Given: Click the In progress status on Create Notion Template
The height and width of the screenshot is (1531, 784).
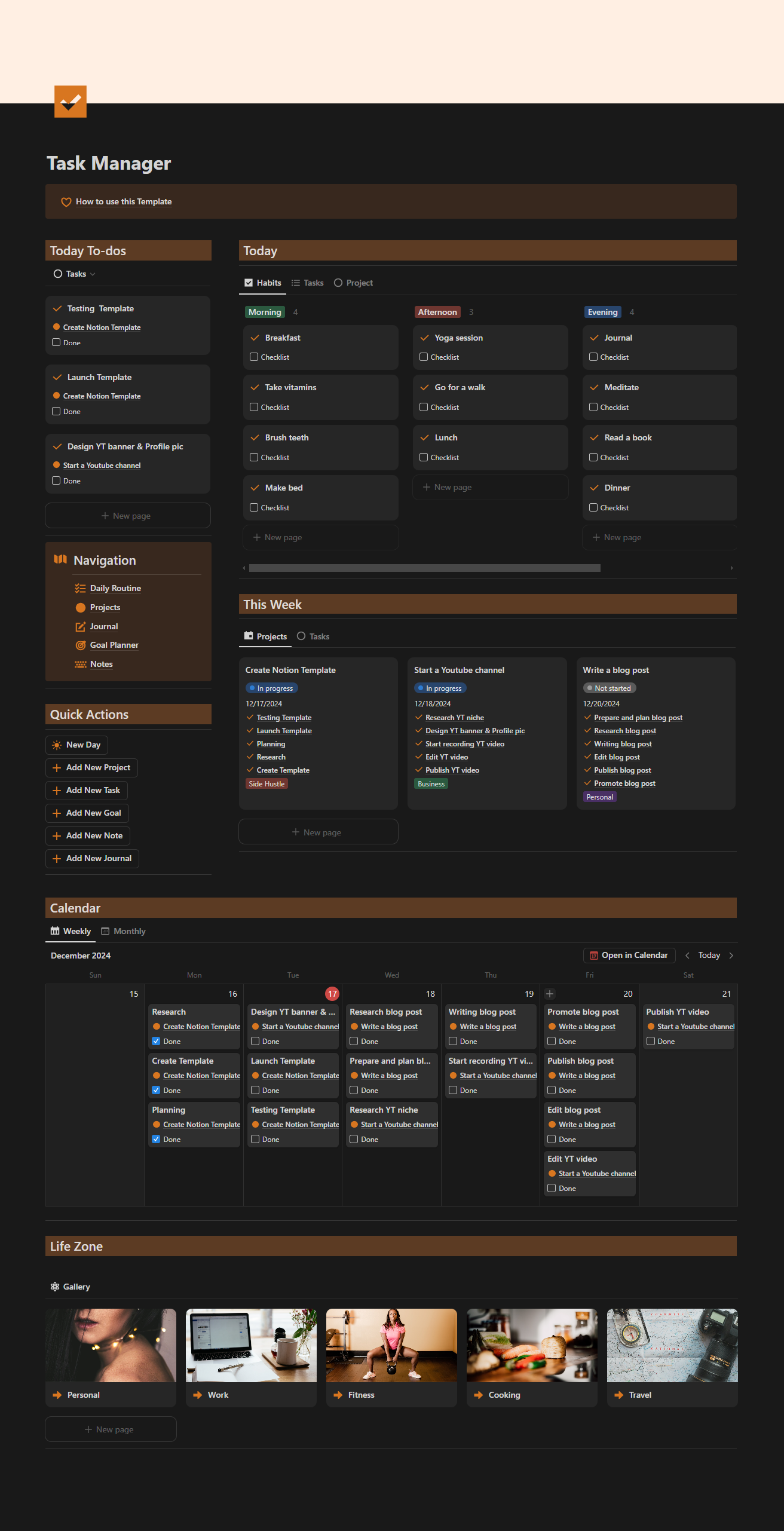Looking at the screenshot, I should [x=272, y=688].
